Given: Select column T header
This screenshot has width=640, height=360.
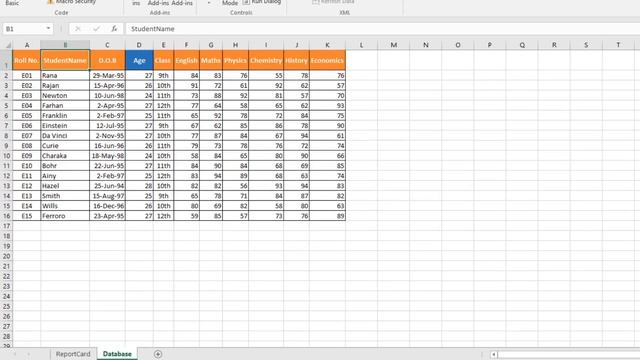Looking at the screenshot, I should coord(618,45).
